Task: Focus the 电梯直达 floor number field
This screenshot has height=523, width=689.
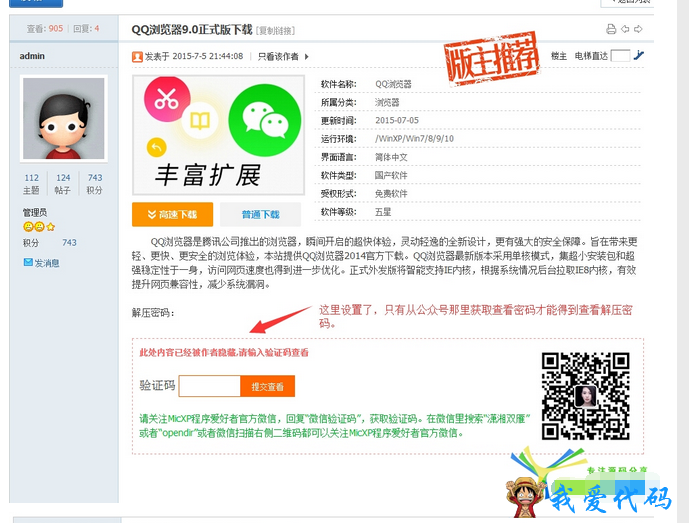Action: tap(620, 56)
